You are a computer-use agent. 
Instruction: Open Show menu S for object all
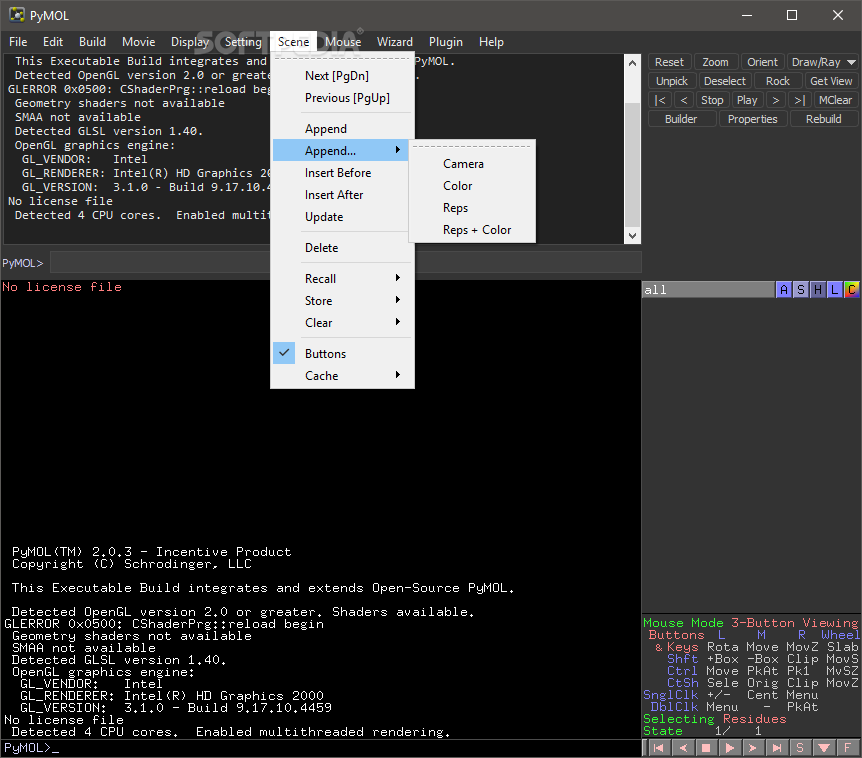(801, 290)
